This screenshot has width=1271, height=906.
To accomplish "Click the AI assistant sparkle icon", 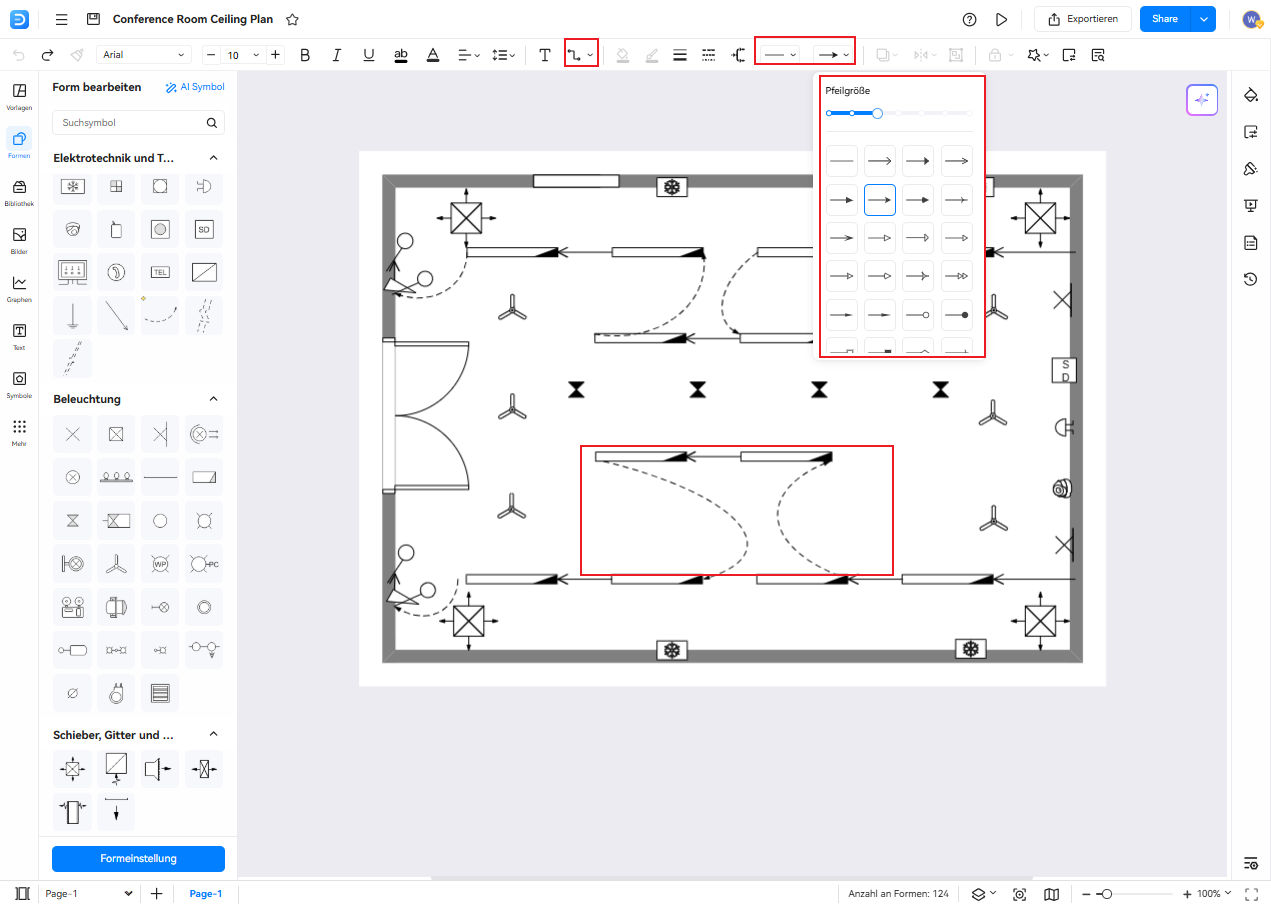I will (1202, 100).
